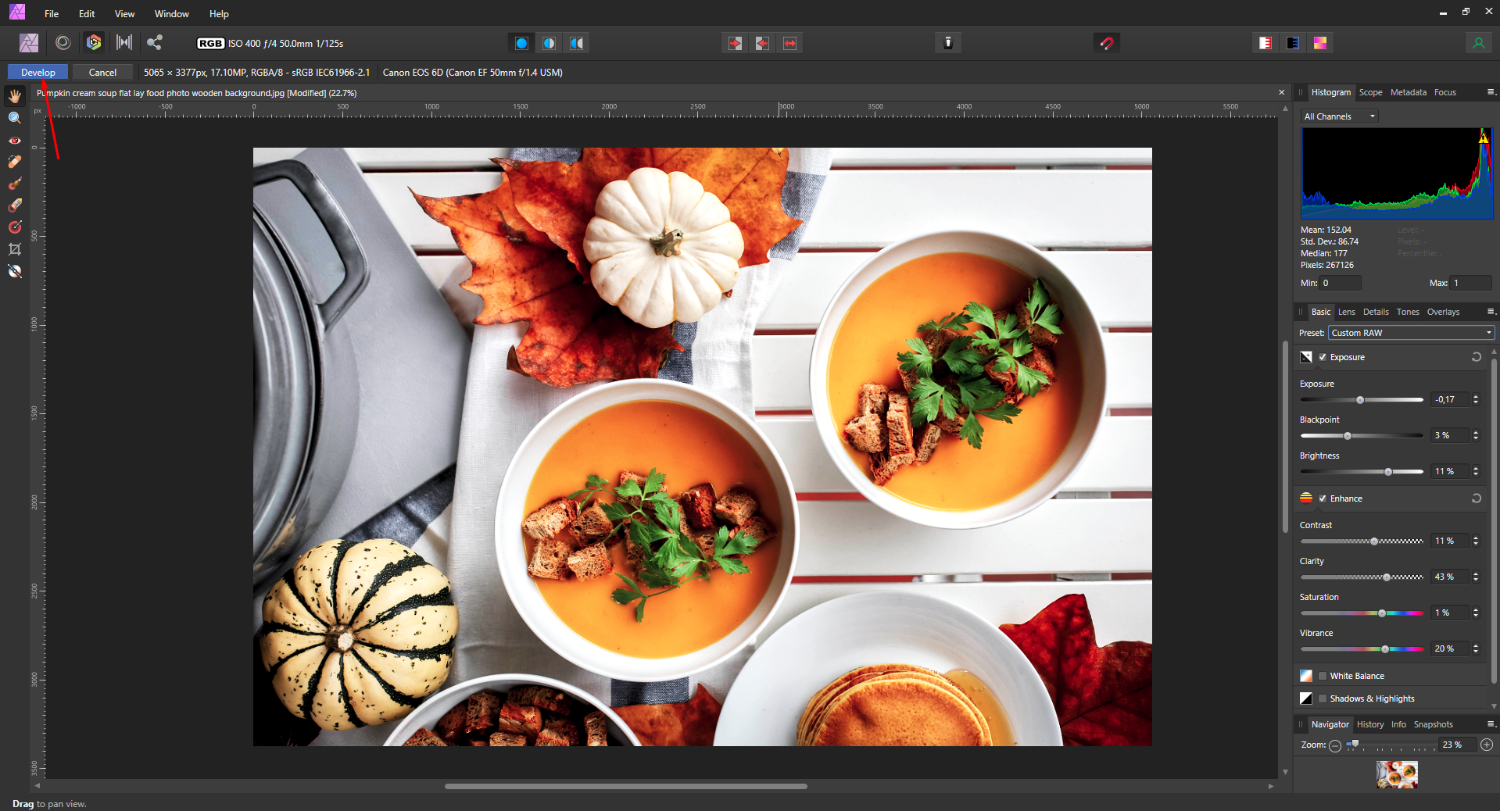
Task: Select the Overlay Paint tool
Action: (15, 184)
